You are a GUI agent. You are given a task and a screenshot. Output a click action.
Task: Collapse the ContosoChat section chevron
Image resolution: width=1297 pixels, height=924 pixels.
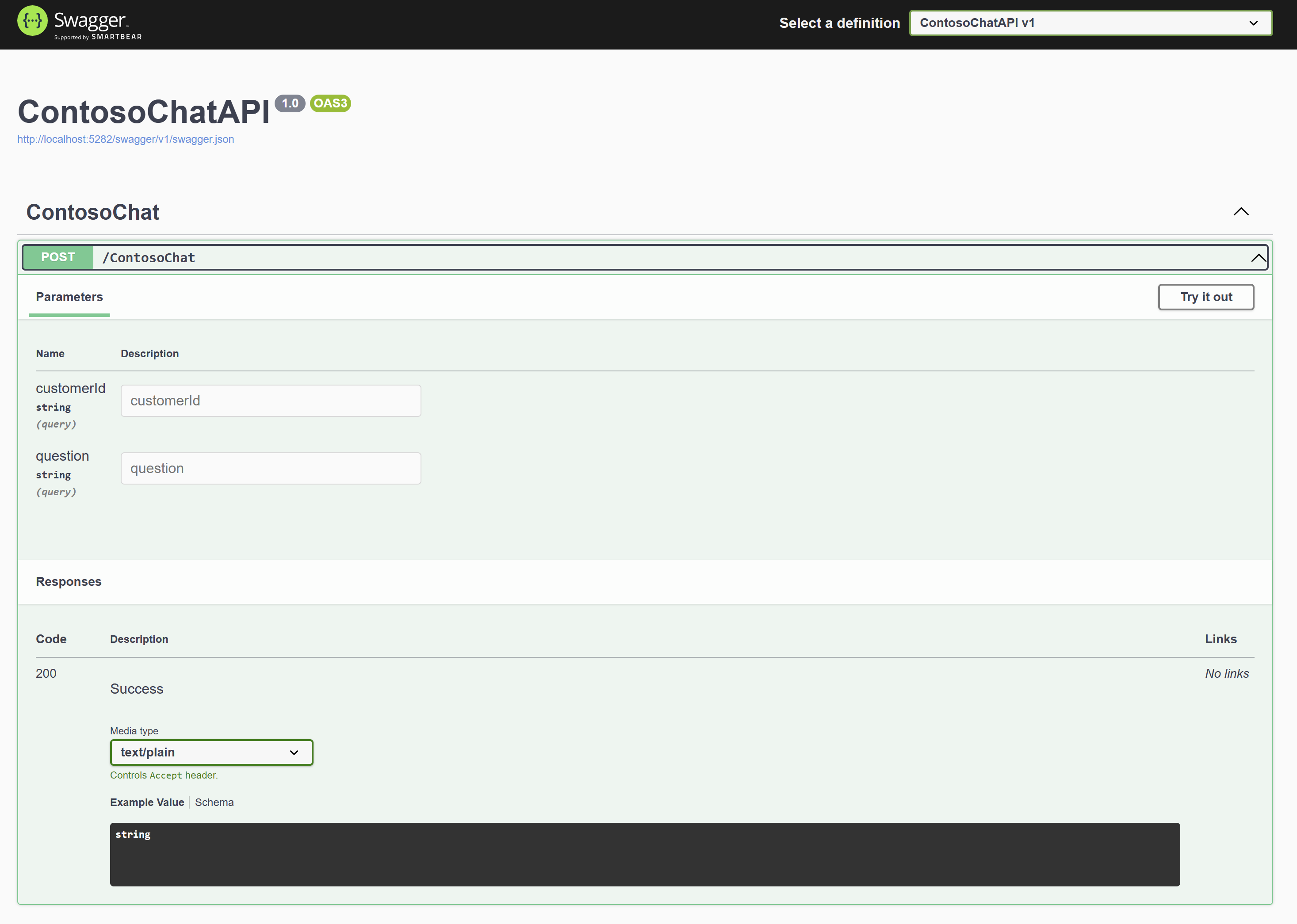(x=1241, y=212)
